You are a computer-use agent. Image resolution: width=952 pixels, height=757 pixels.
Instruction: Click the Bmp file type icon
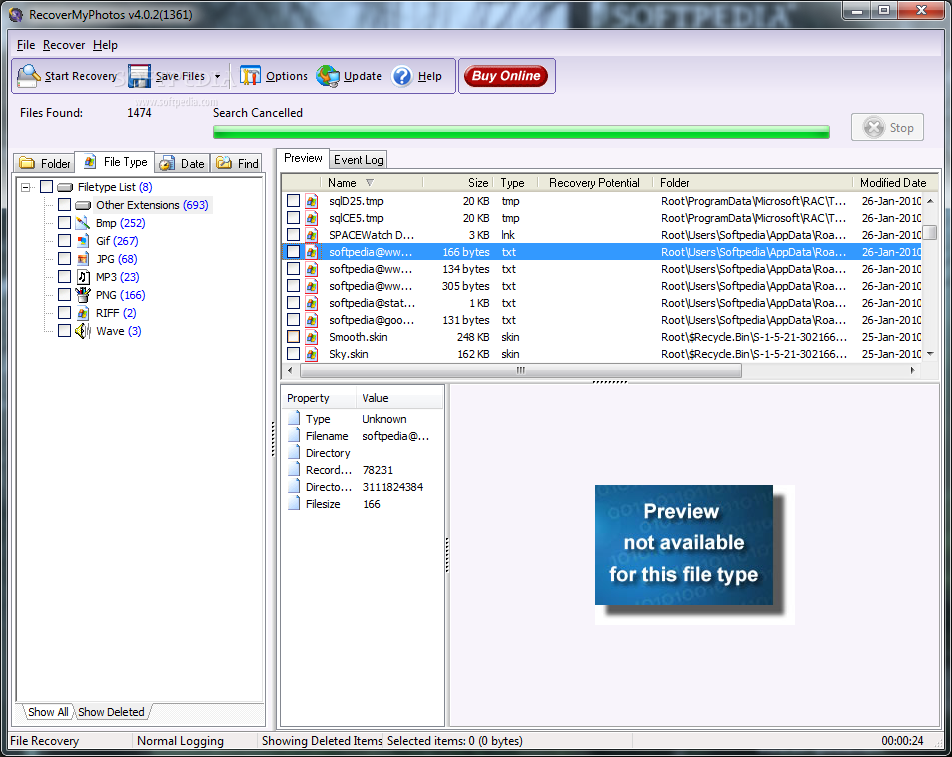point(83,223)
